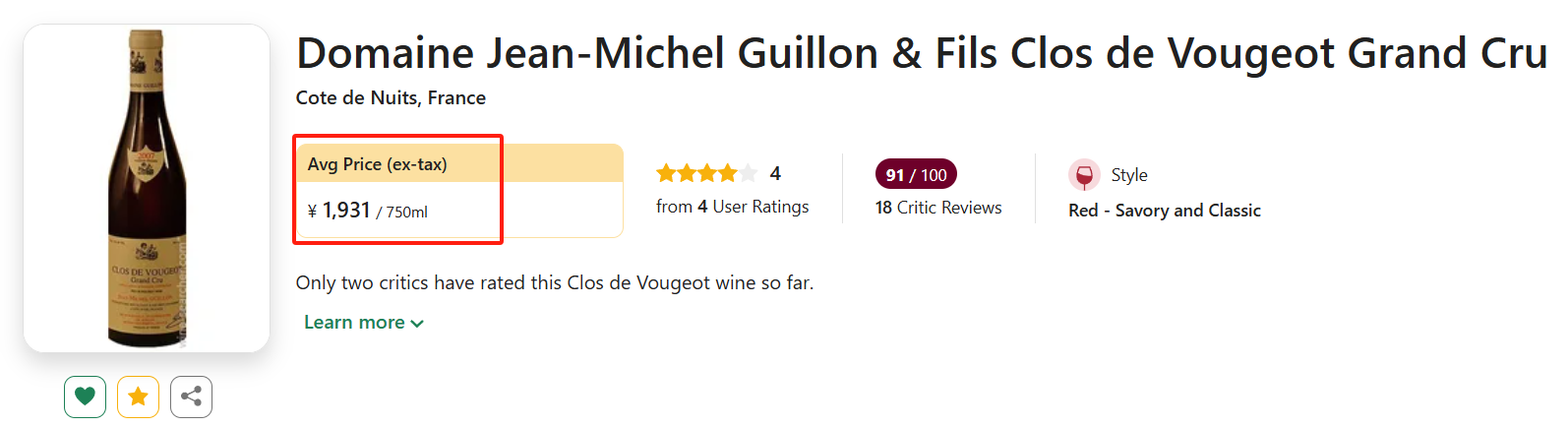View the 18 Critic Reviews link

938,208
